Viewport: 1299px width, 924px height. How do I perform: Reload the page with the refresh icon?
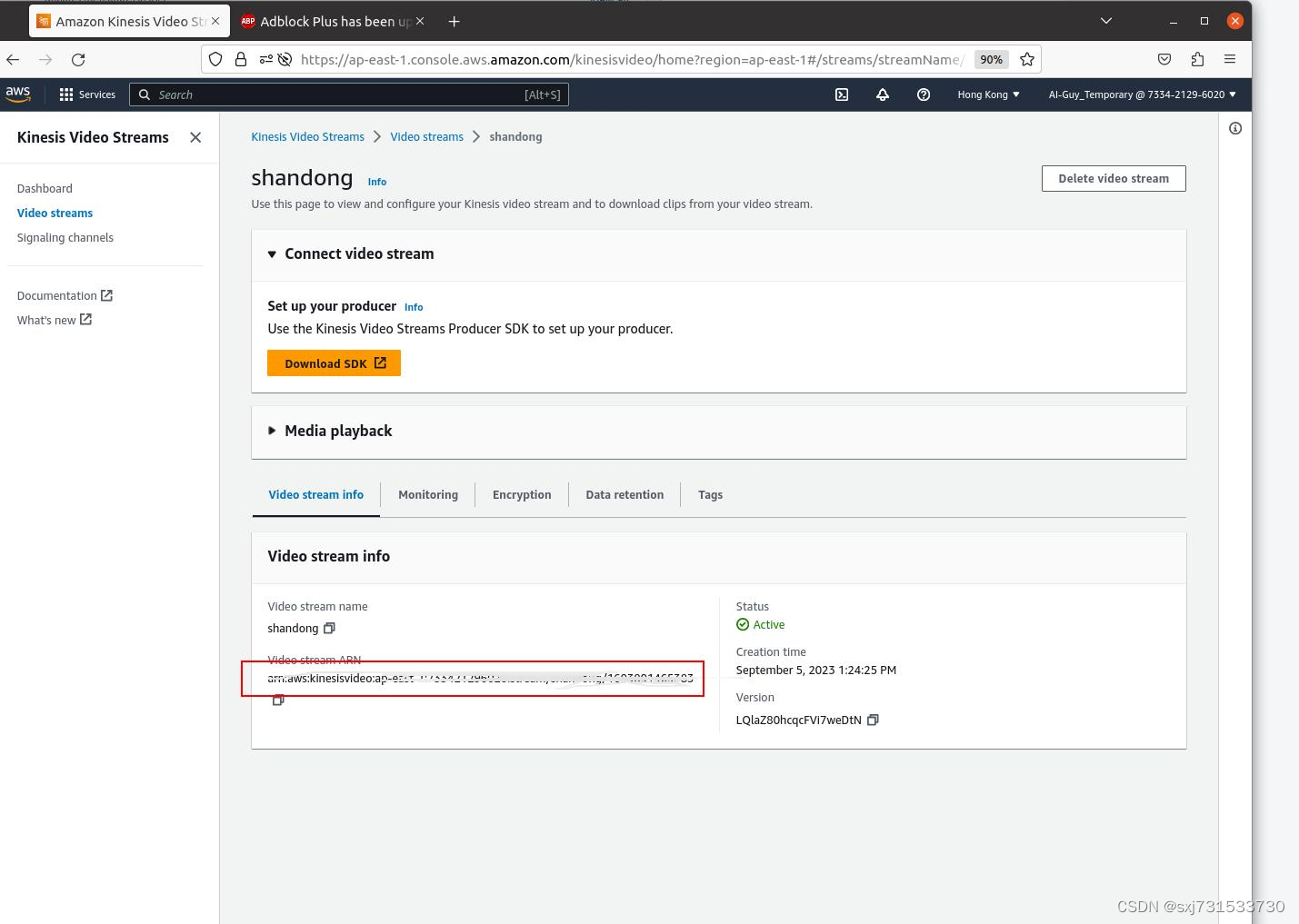coord(78,59)
